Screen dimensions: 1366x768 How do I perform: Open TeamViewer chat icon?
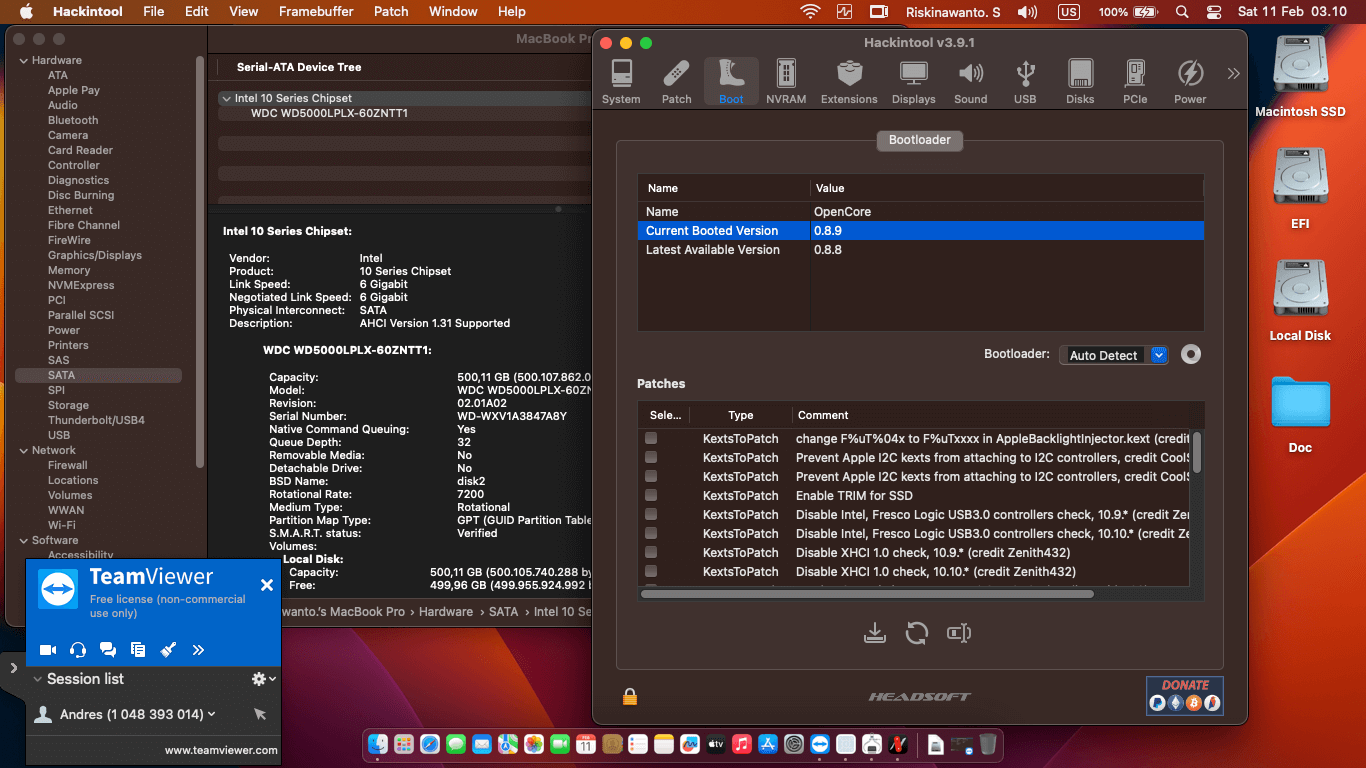click(108, 650)
